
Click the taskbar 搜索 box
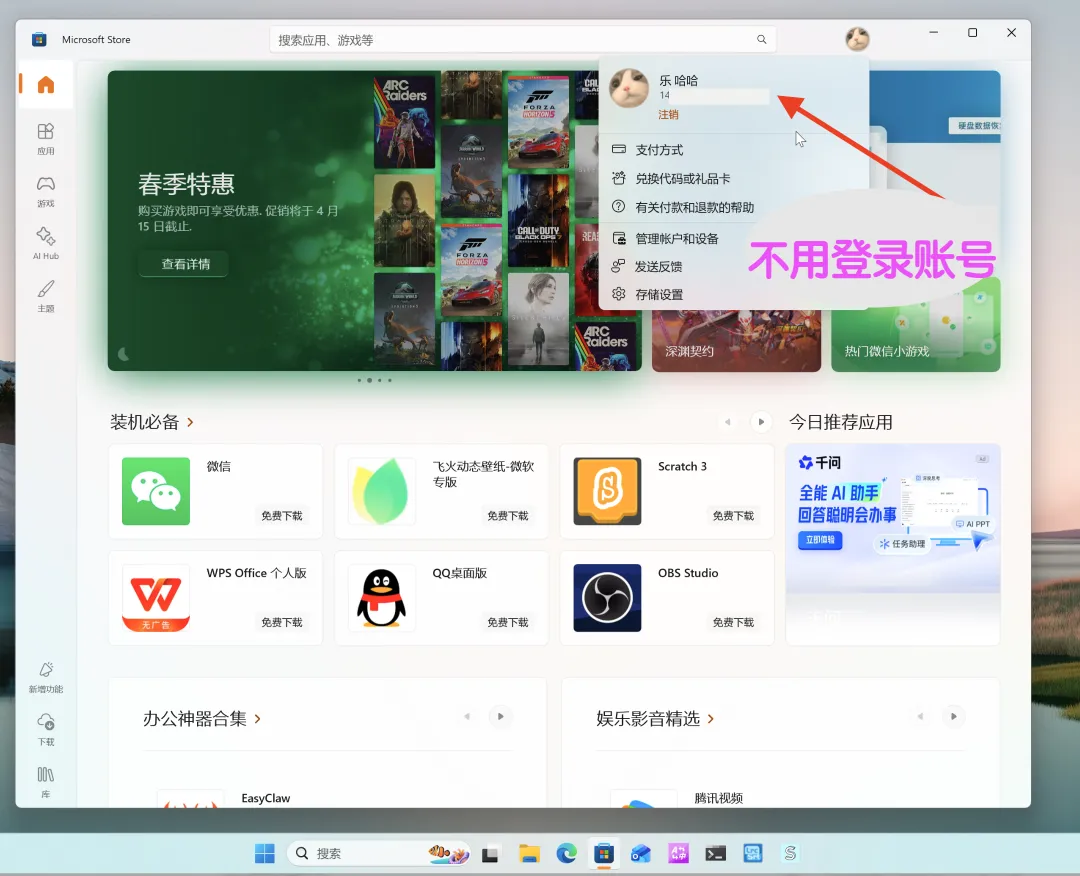tap(379, 853)
